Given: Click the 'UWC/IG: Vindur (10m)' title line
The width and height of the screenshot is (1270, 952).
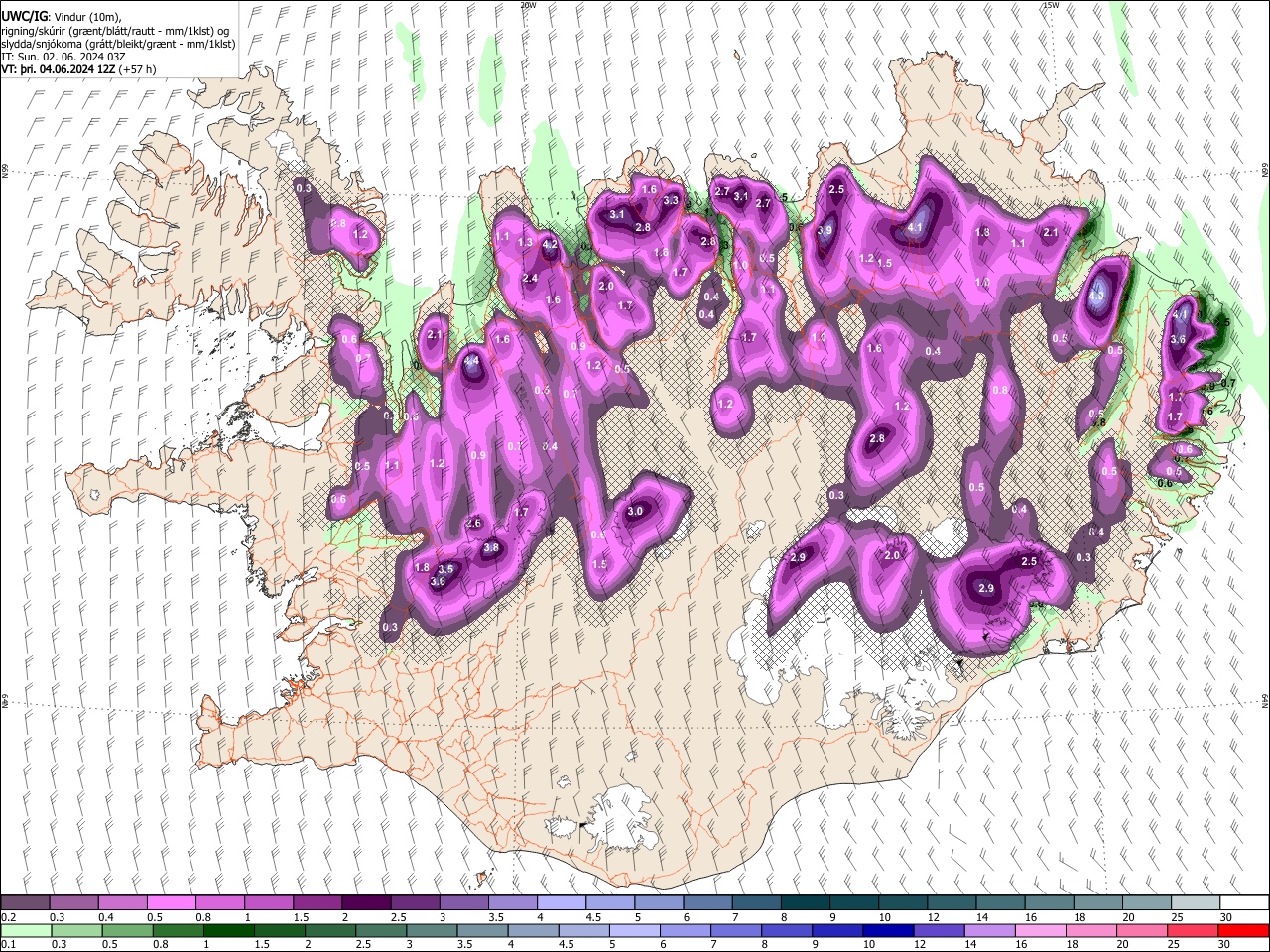Looking at the screenshot, I should [x=61, y=16].
